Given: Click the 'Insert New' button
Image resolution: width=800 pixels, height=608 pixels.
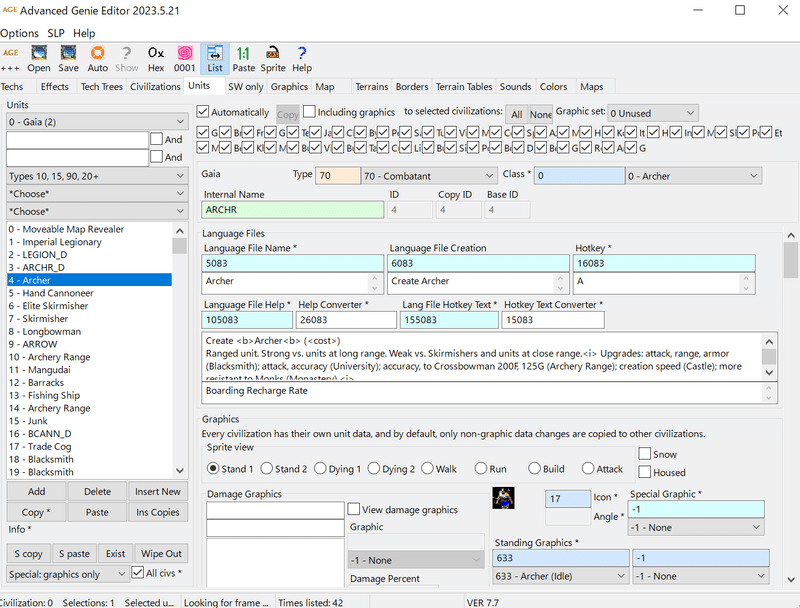Looking at the screenshot, I should (x=157, y=491).
